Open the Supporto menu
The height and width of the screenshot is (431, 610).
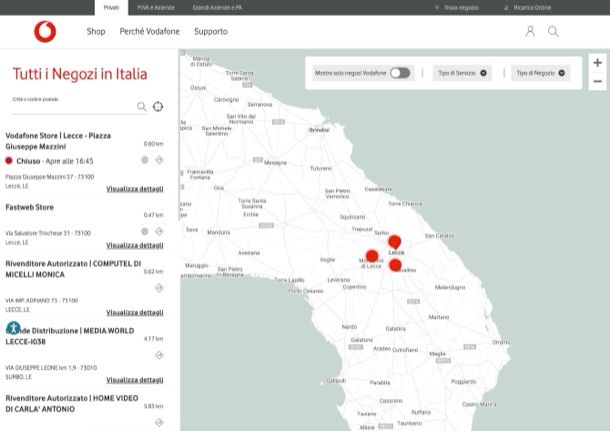point(211,32)
